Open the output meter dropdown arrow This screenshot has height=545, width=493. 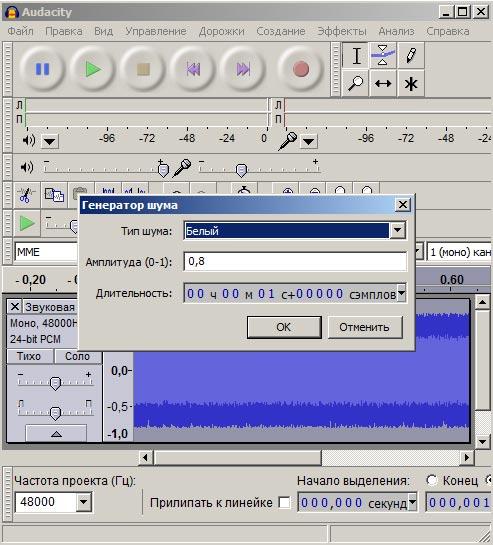click(x=50, y=141)
